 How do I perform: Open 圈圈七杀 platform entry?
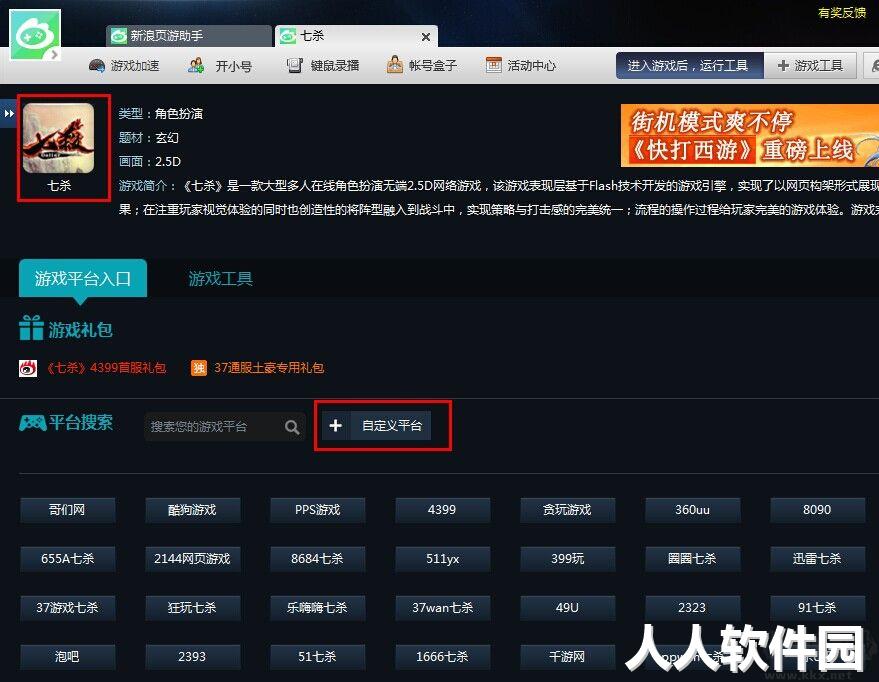coord(692,559)
